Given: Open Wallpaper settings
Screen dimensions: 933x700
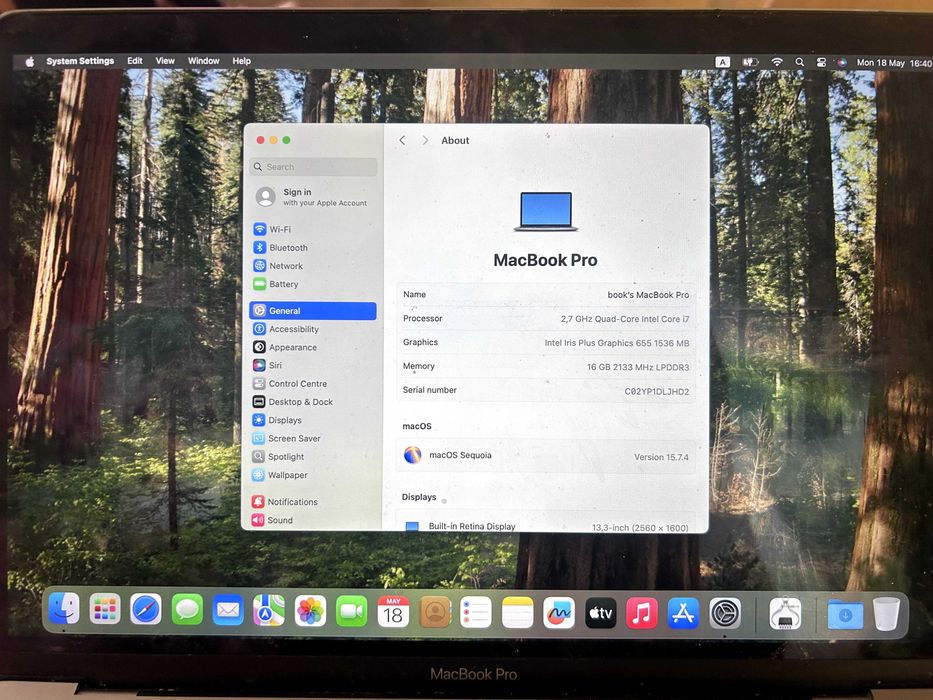Looking at the screenshot, I should coord(313,475).
